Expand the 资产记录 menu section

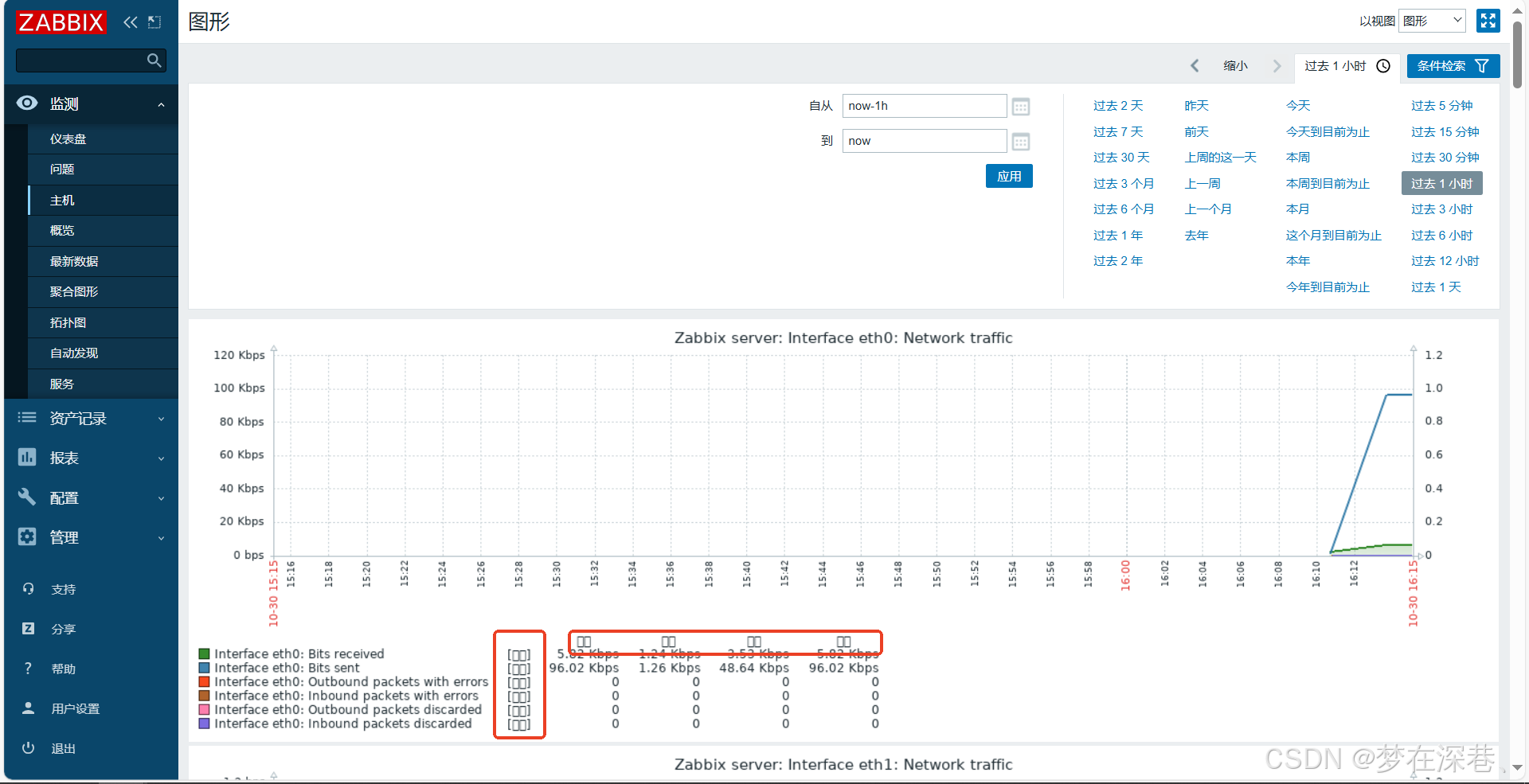(162, 419)
